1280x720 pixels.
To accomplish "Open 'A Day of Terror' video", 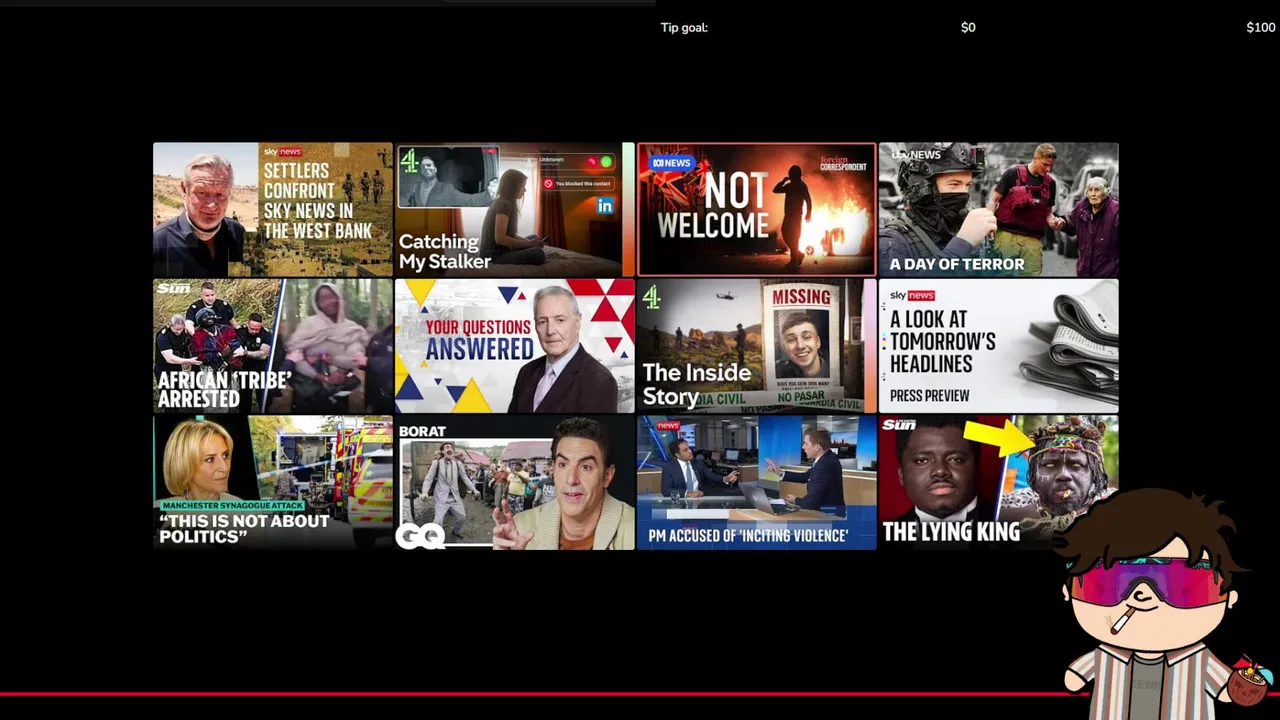I will pyautogui.click(x=998, y=209).
